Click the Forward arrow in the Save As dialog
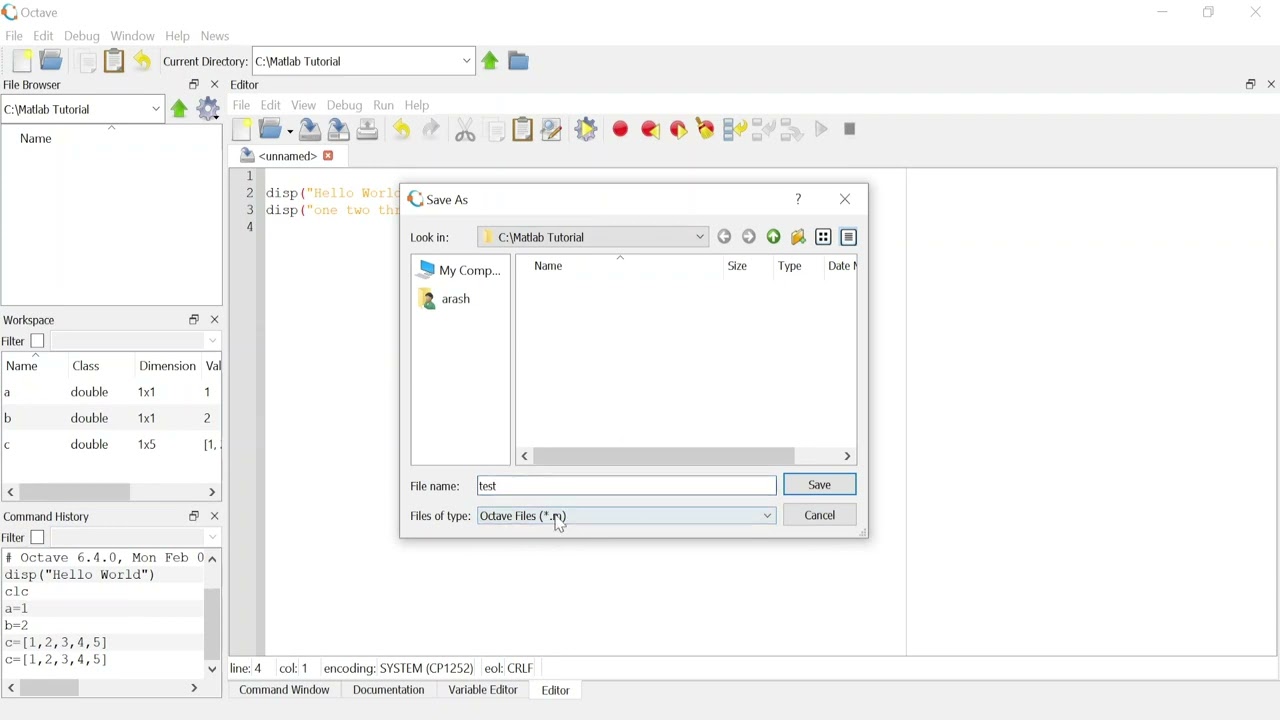 (x=749, y=237)
